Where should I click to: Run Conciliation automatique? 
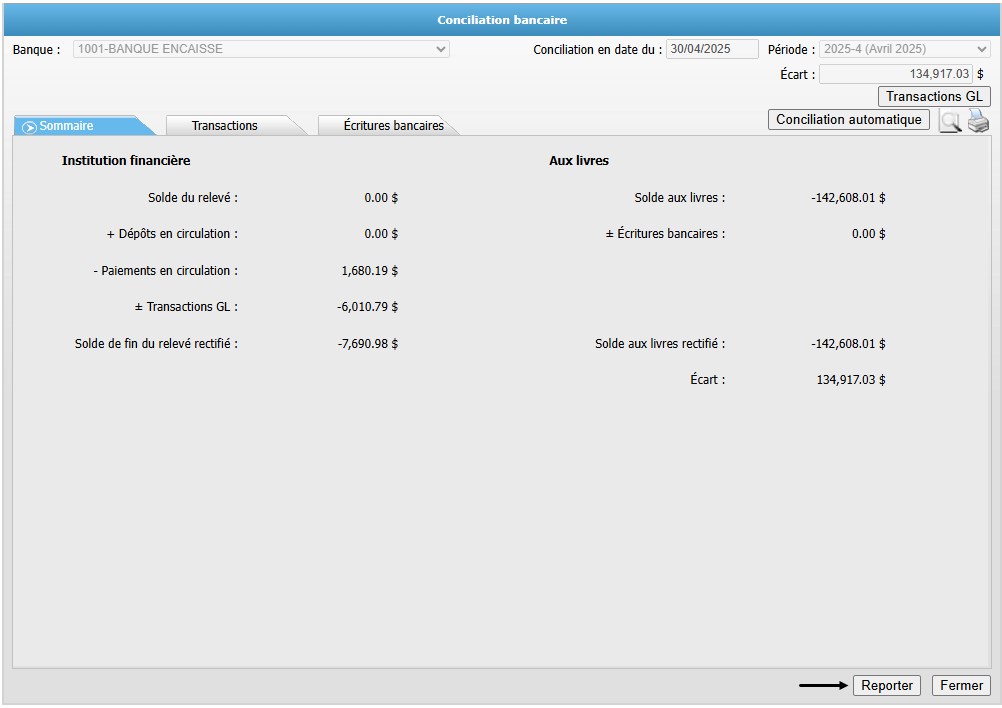click(x=848, y=120)
